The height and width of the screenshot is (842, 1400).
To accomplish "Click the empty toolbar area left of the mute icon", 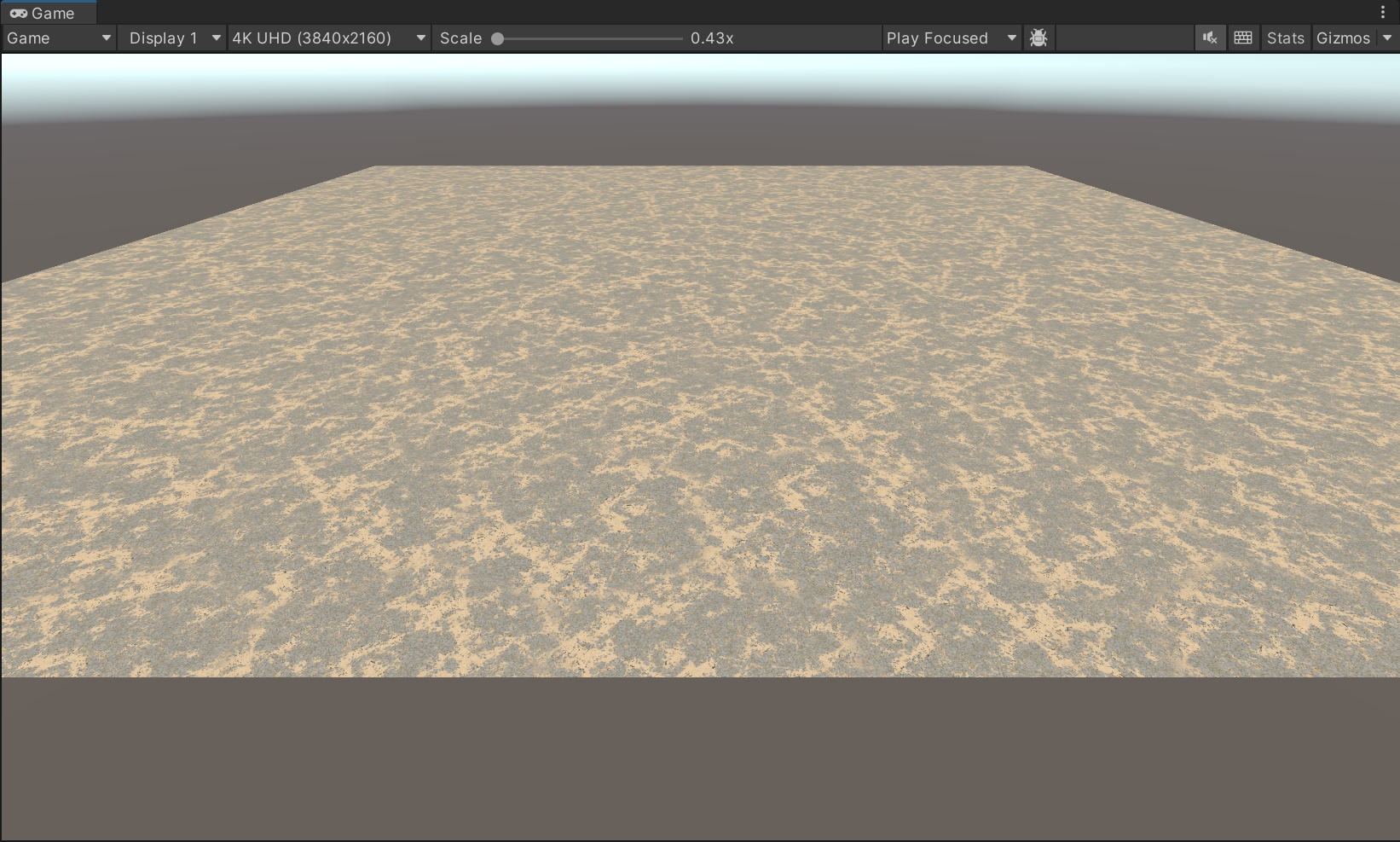I will 1125,38.
